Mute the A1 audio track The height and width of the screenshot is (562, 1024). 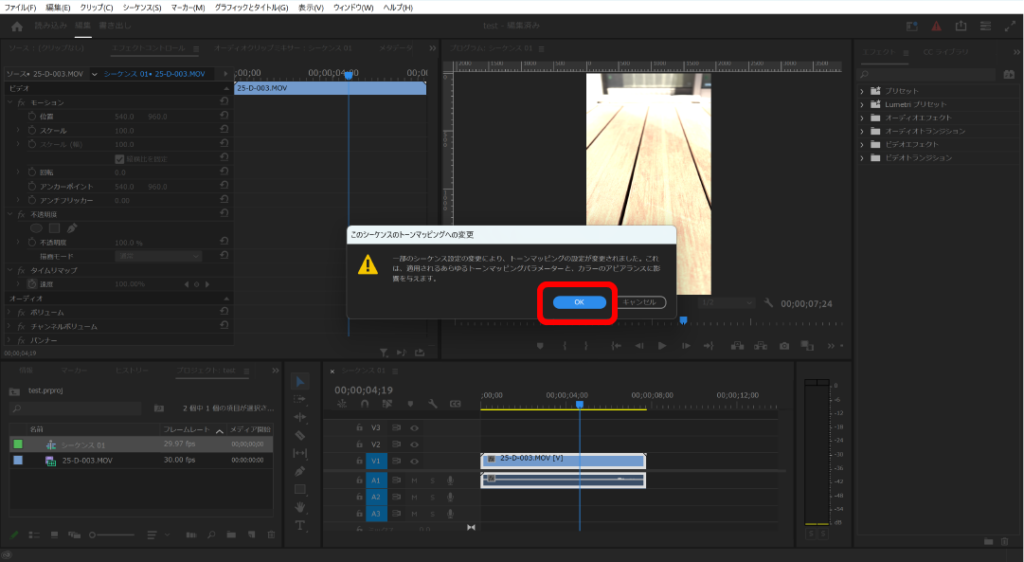[414, 480]
